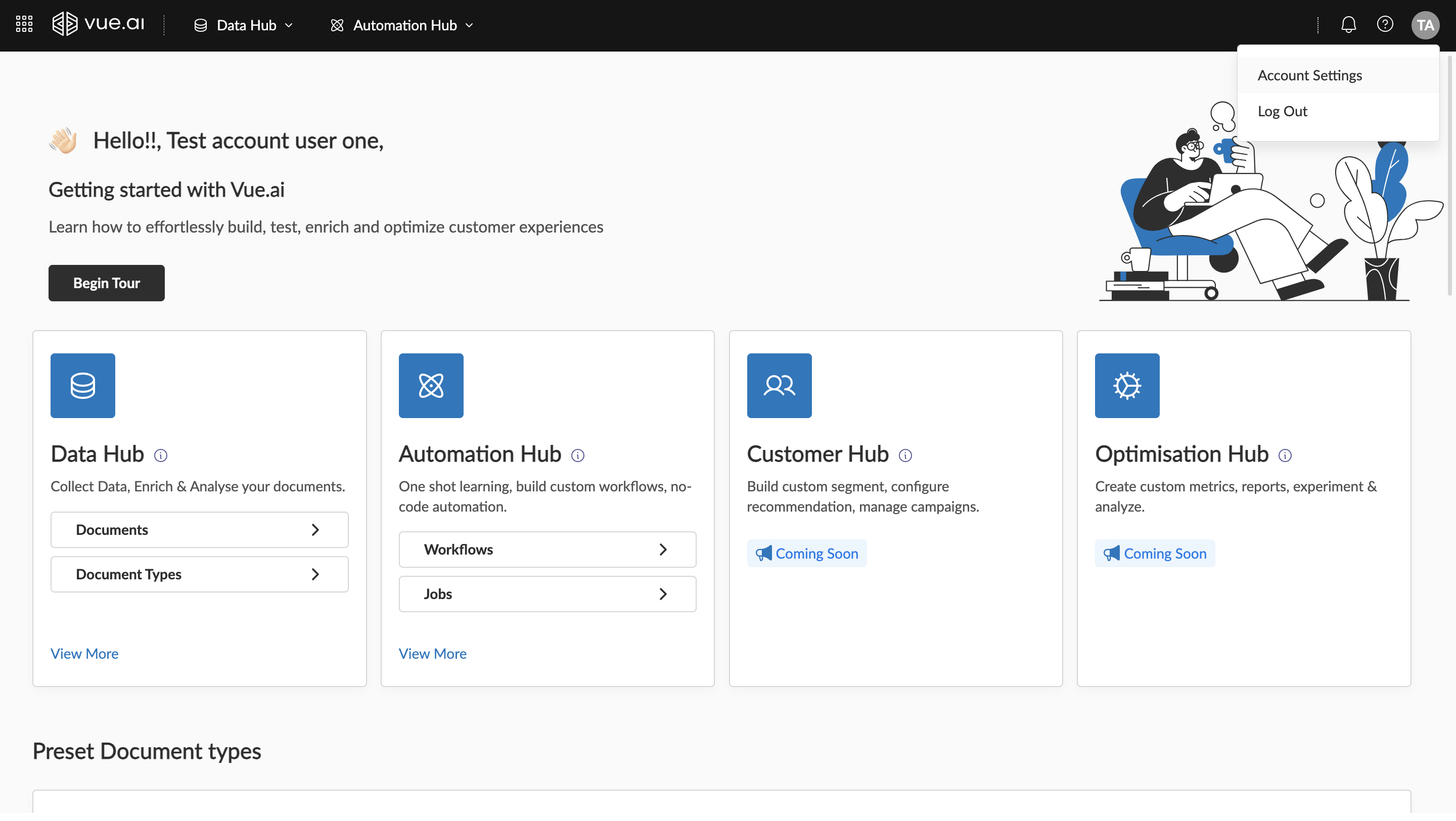This screenshot has width=1456, height=821.
Task: Open the apps grid launcher icon
Action: [x=24, y=24]
